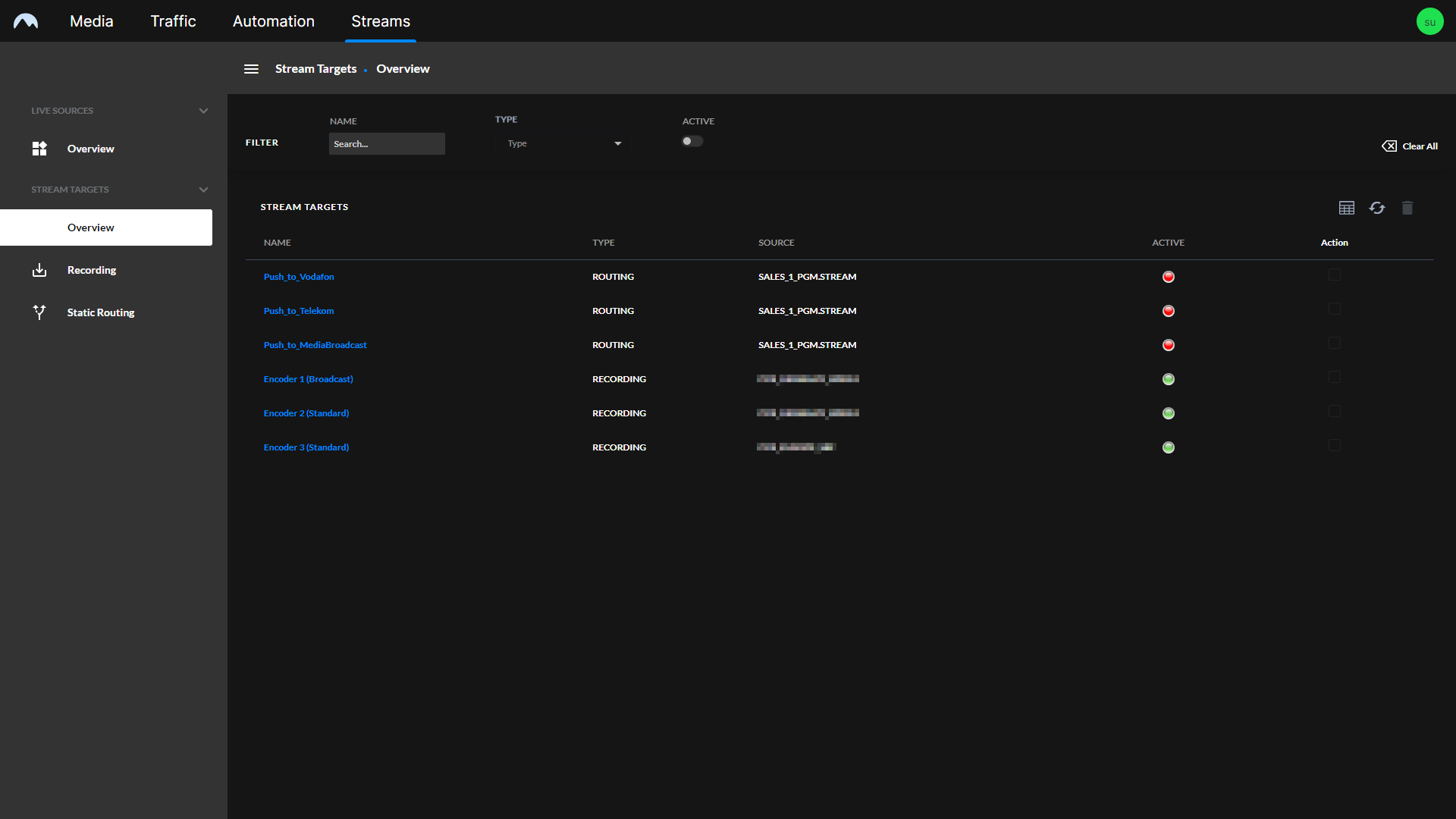Switch to the Automation tab
This screenshot has height=819, width=1456.
coord(273,20)
